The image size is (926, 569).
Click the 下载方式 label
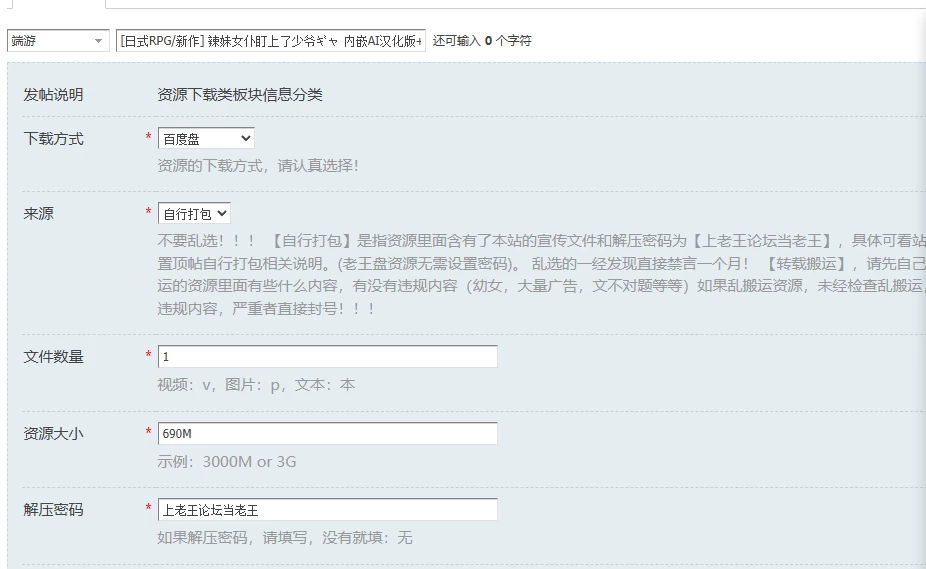(x=53, y=139)
